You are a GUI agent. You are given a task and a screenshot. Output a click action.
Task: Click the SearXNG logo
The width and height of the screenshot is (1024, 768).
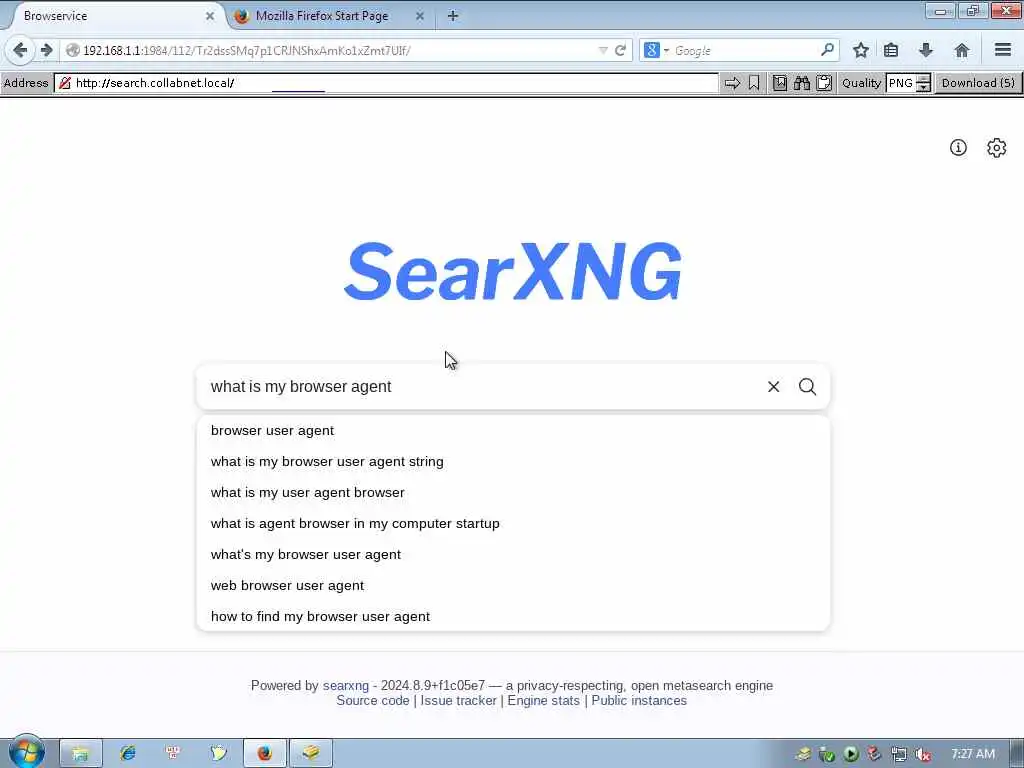click(x=513, y=271)
